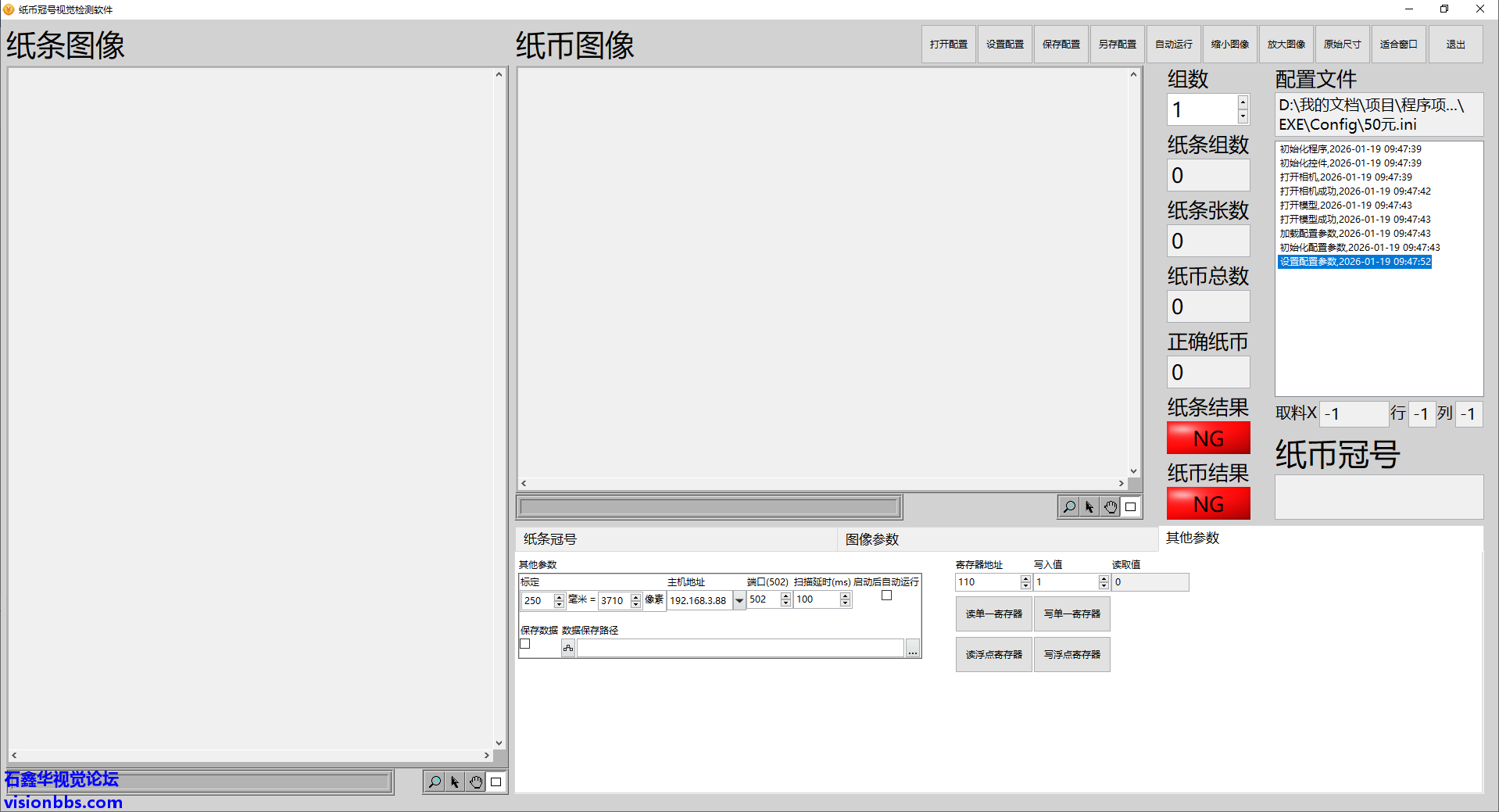
Task: Select the rectangle tool below the 纸币图像 viewer
Action: (x=1130, y=506)
